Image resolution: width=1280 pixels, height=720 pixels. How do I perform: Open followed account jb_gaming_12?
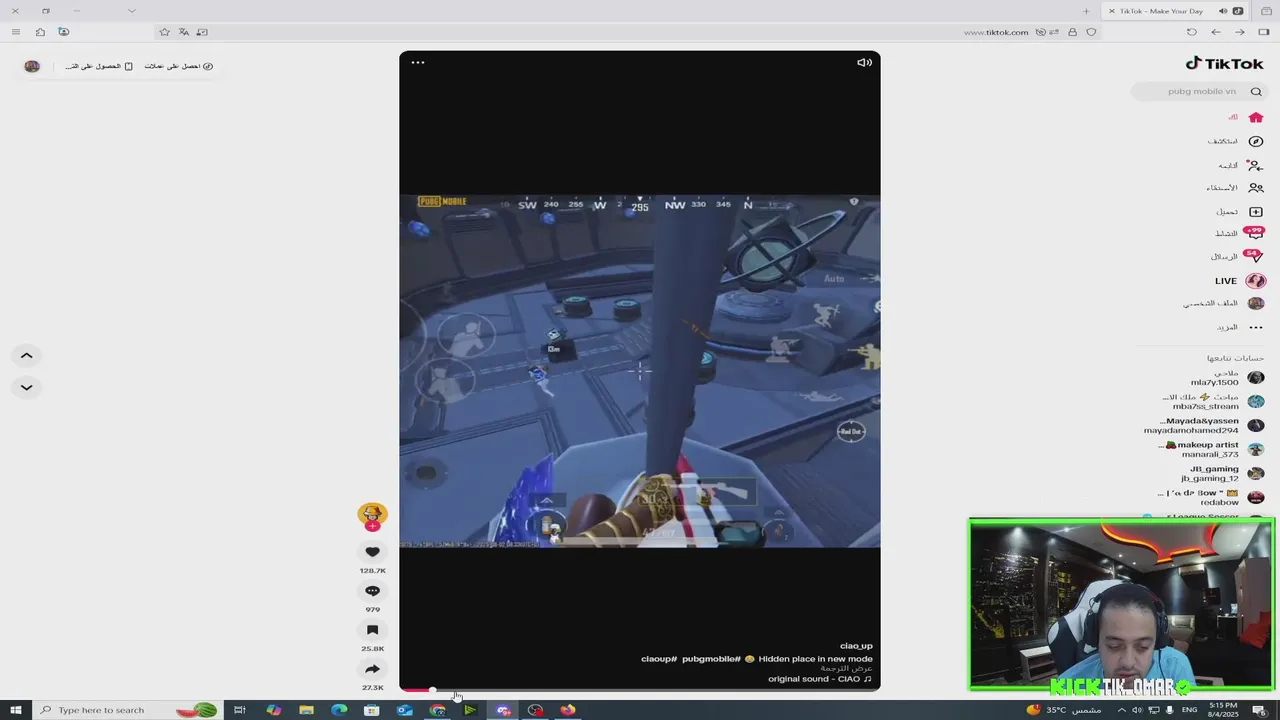pyautogui.click(x=1222, y=473)
